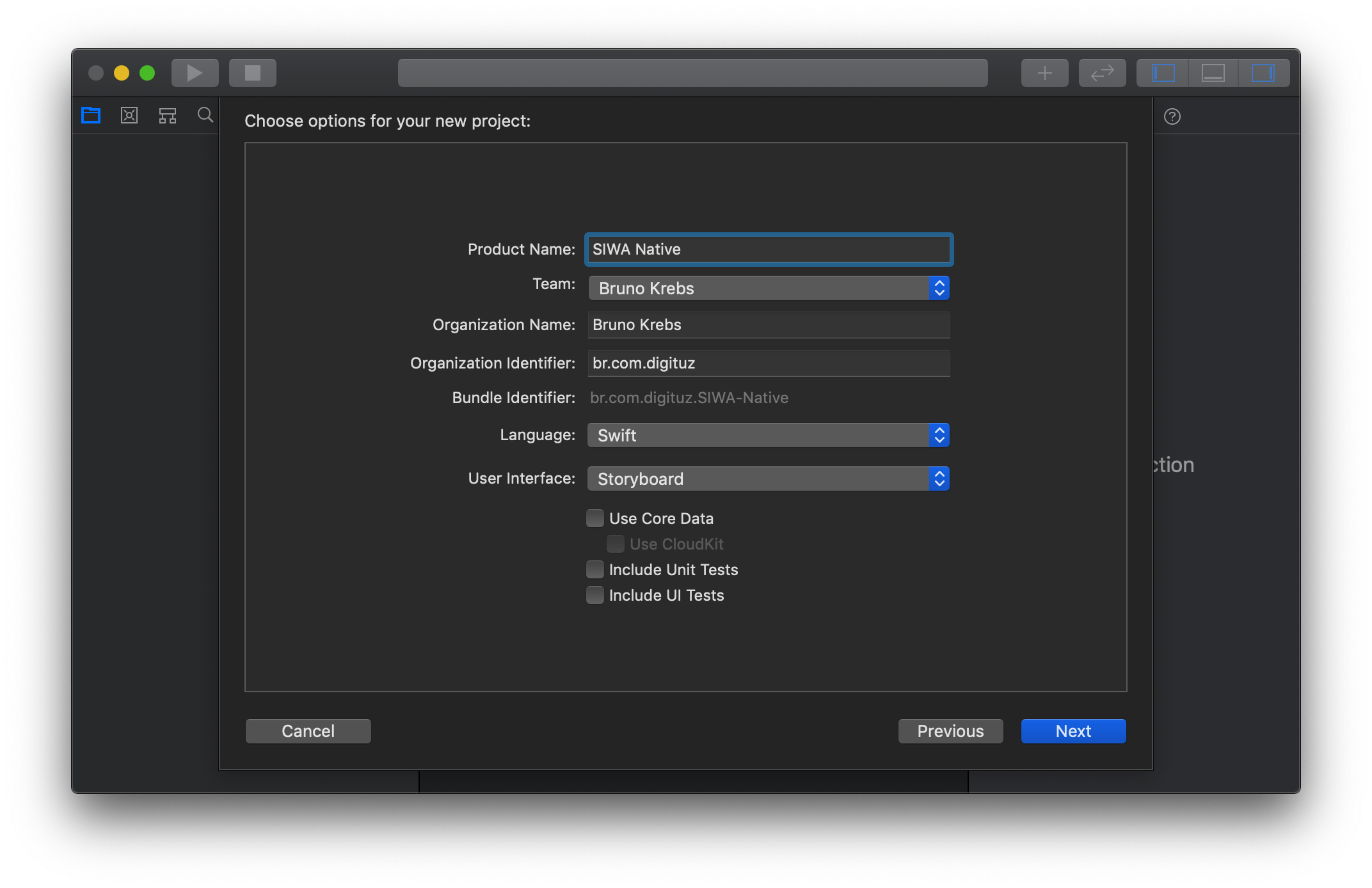
Task: Toggle the bottom debug area panel
Action: point(1213,73)
